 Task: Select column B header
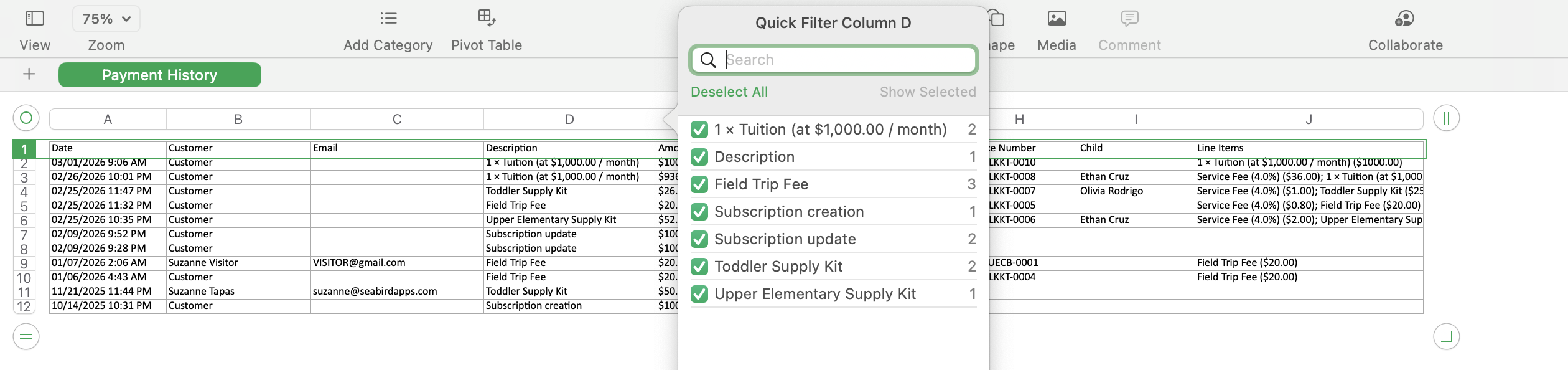coord(238,119)
